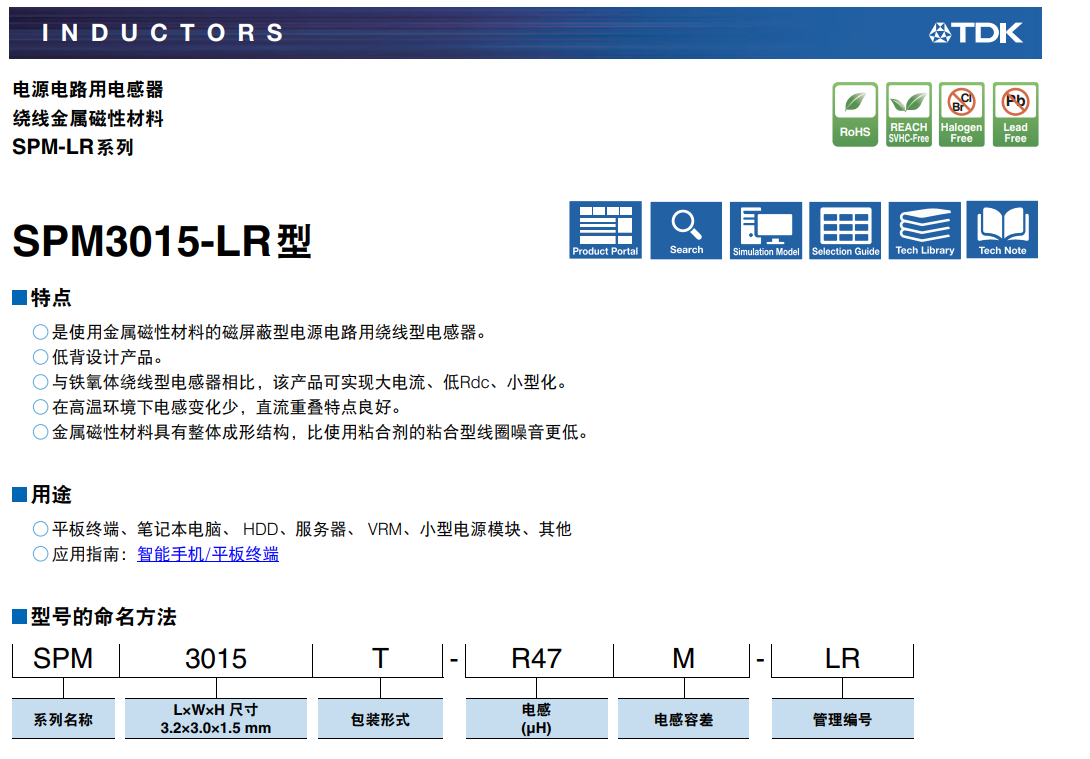Open the Tech Note book icon
Image resolution: width=1090 pixels, height=759 pixels.
(x=1002, y=230)
